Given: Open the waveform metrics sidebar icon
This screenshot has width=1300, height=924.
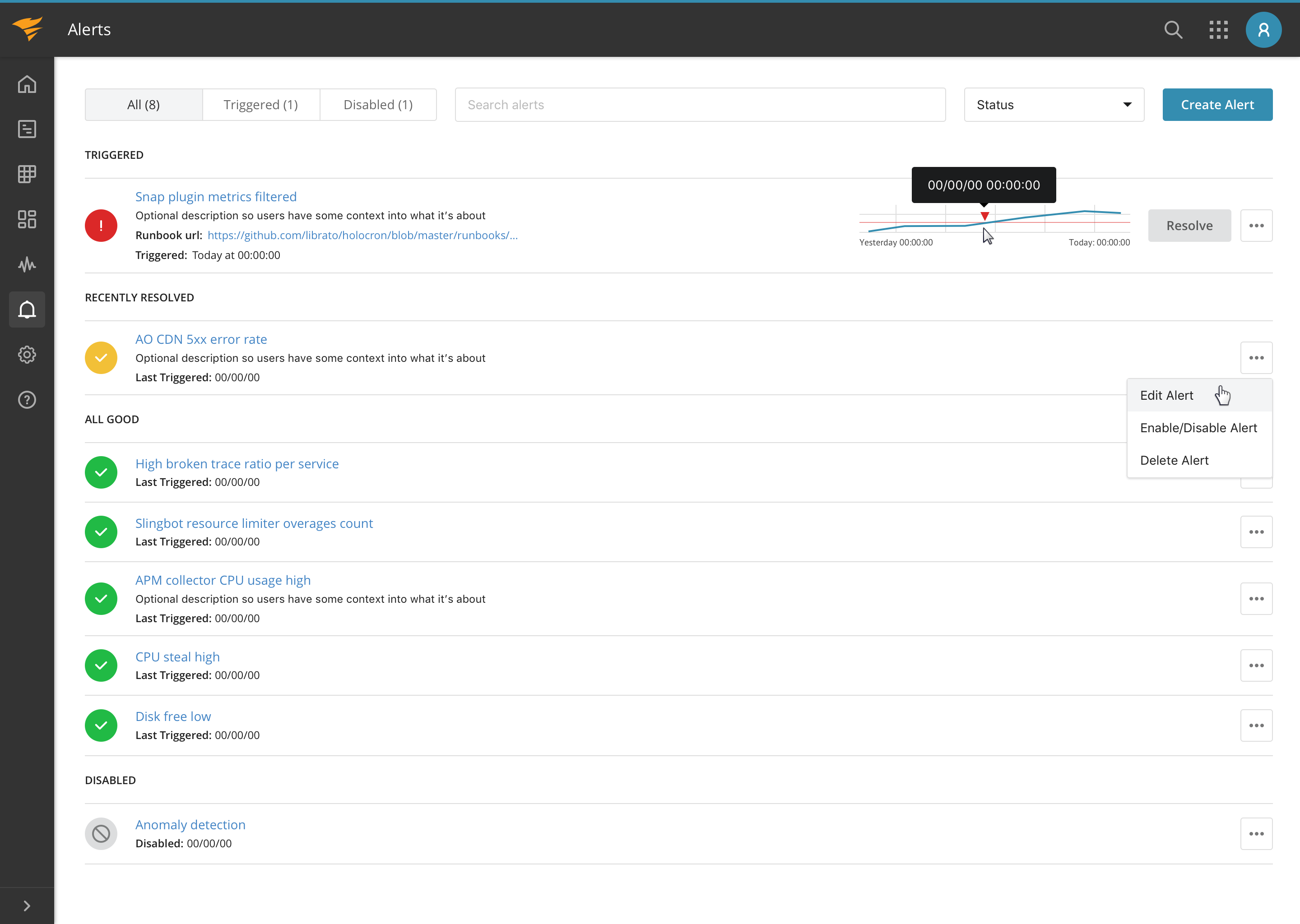Looking at the screenshot, I should (x=27, y=264).
